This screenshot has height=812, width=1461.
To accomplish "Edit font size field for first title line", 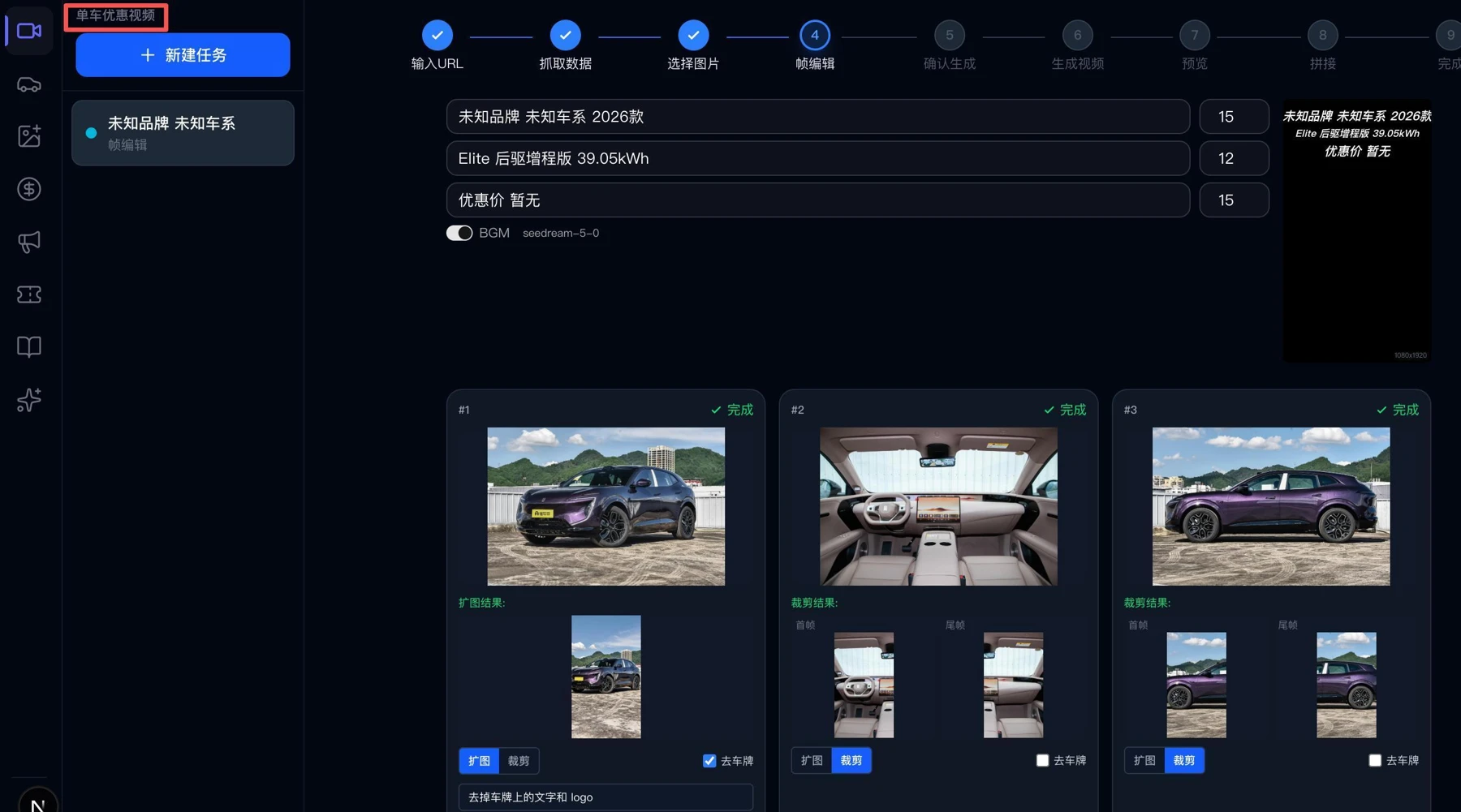I will point(1234,117).
